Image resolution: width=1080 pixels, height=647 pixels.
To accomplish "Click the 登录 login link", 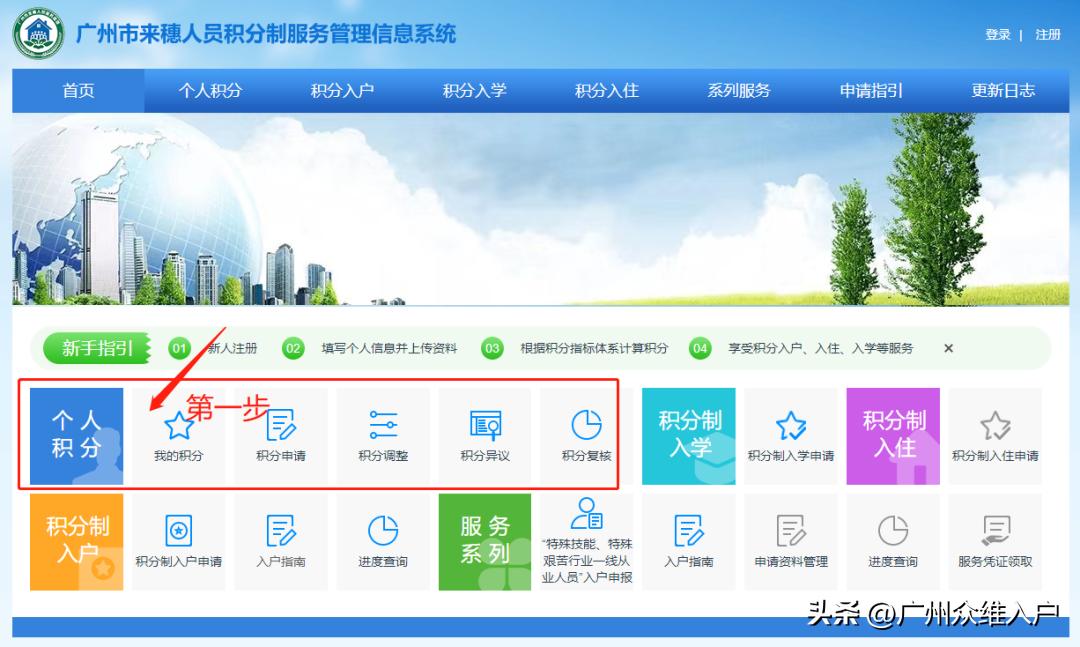I will [997, 33].
